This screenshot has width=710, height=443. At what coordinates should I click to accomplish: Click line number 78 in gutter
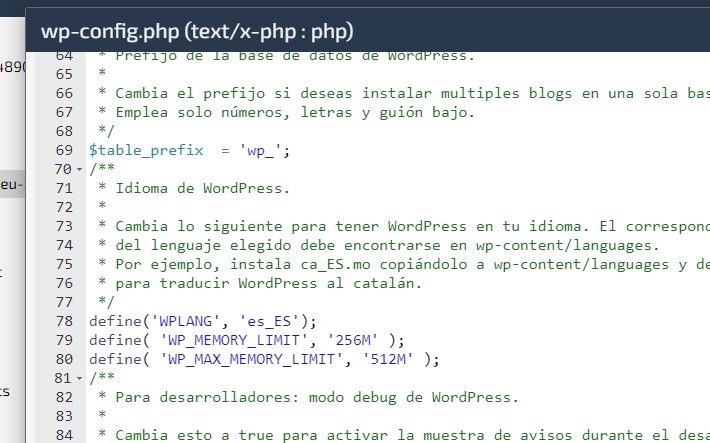(64, 321)
